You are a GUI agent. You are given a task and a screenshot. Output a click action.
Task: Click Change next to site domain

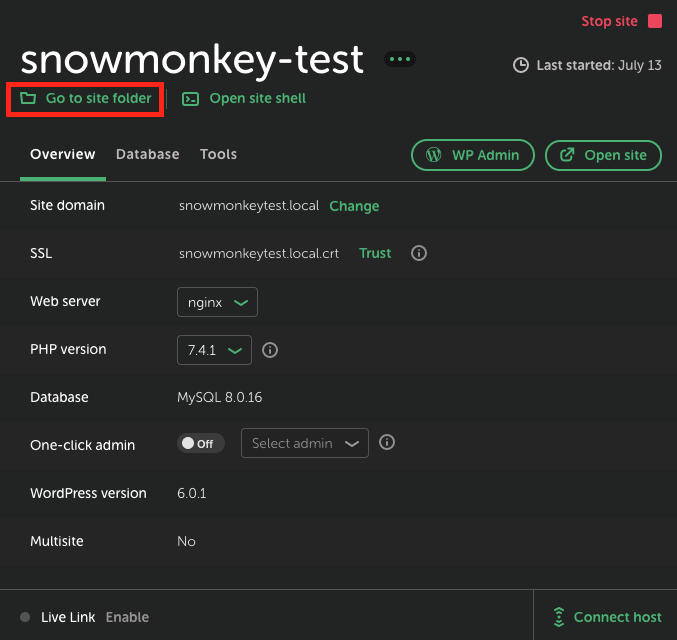point(354,206)
